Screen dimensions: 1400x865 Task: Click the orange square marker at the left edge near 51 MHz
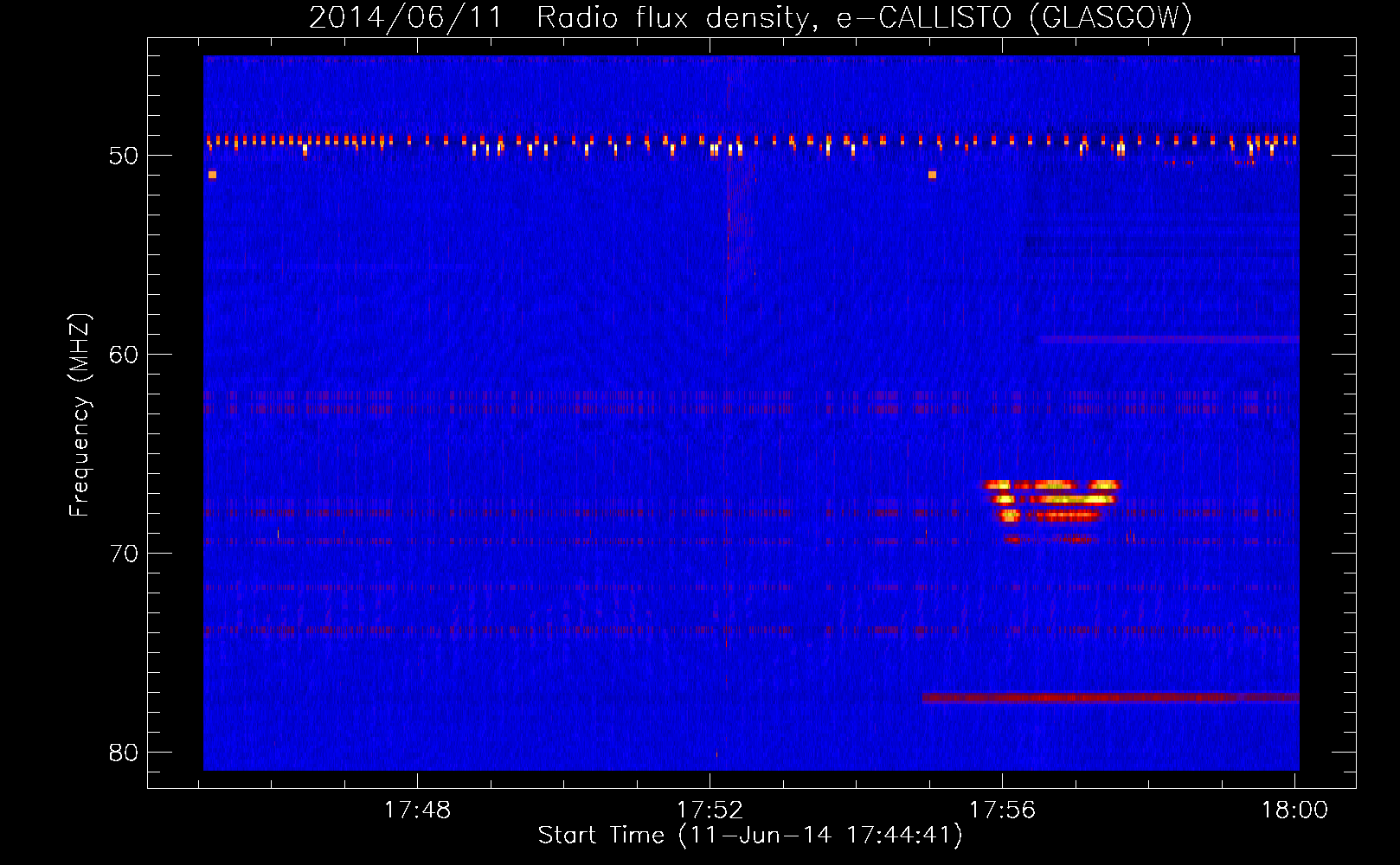pos(212,175)
